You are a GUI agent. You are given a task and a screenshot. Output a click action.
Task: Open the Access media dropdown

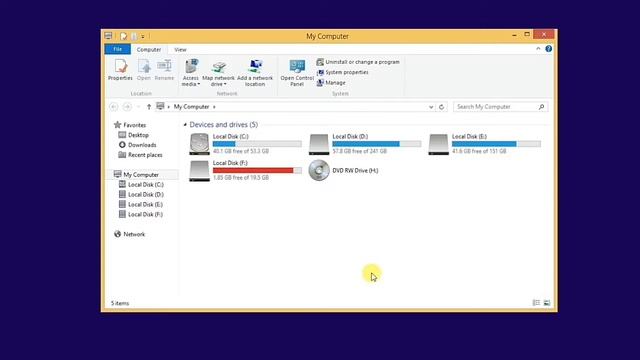coord(191,73)
